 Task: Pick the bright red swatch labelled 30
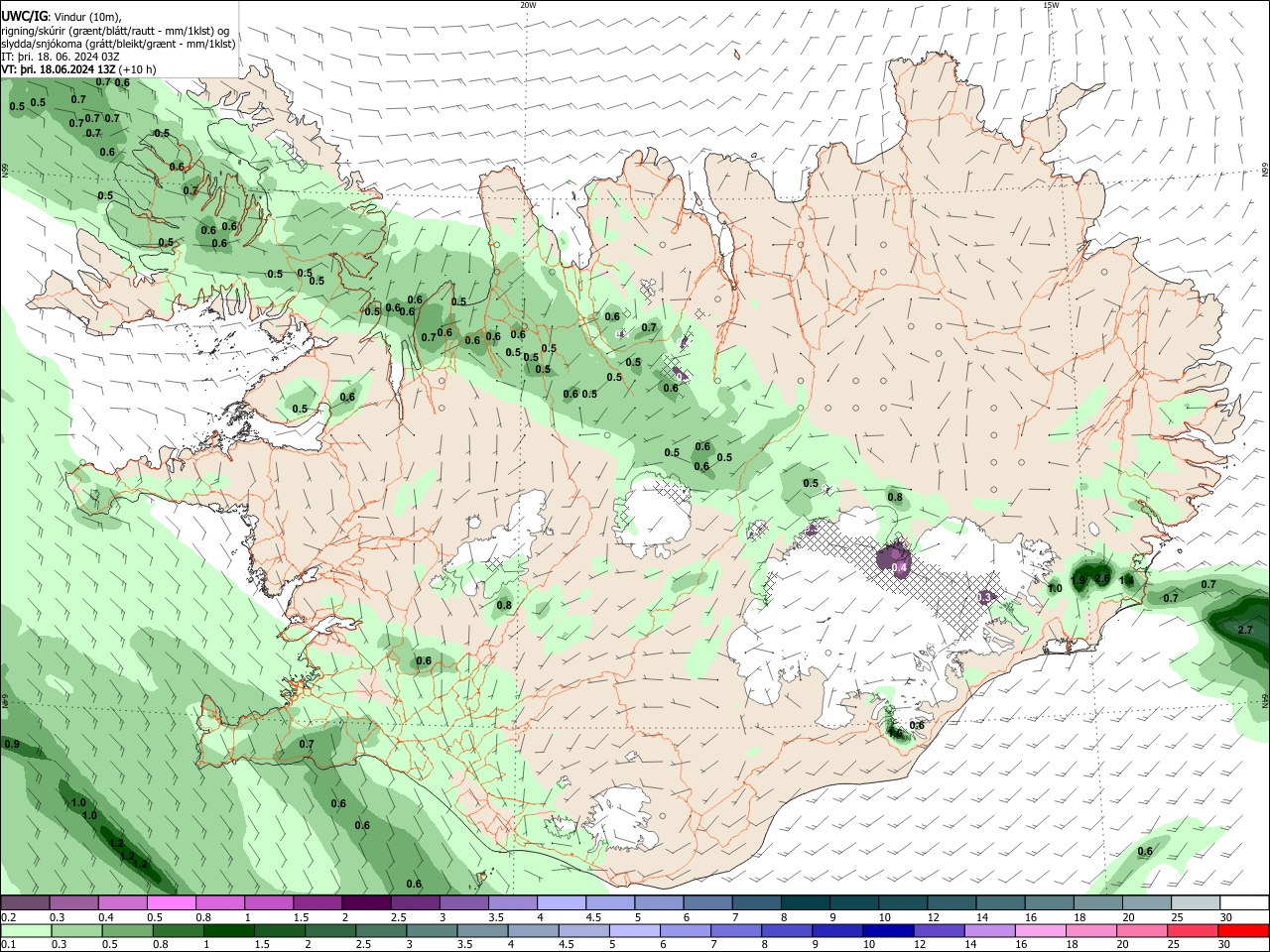[1244, 930]
